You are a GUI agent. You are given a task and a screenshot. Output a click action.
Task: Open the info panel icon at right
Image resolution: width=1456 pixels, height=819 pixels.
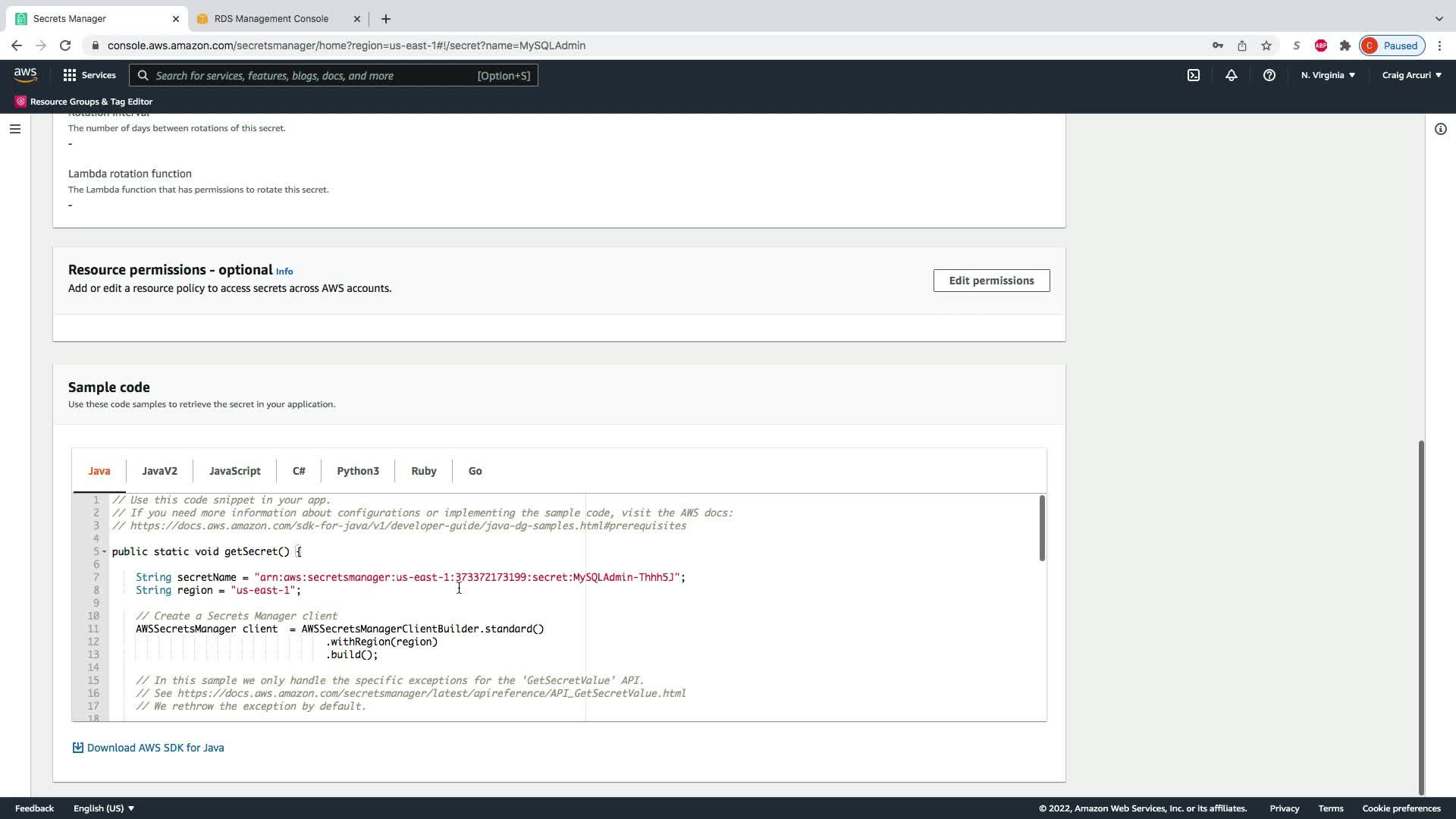[x=1440, y=129]
